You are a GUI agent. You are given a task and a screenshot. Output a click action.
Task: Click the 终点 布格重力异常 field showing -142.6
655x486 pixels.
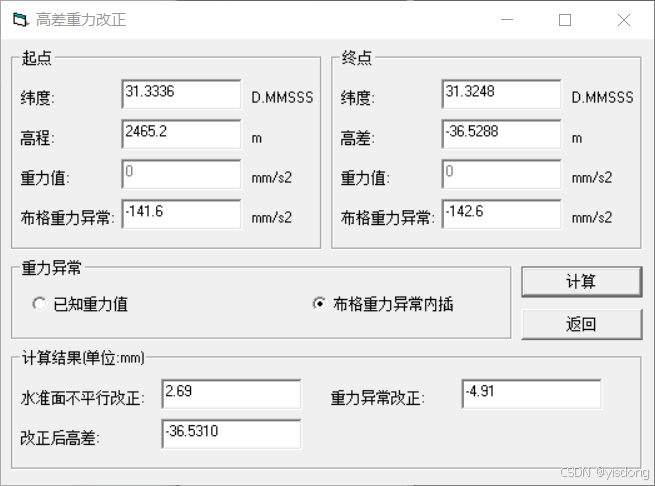click(x=501, y=214)
